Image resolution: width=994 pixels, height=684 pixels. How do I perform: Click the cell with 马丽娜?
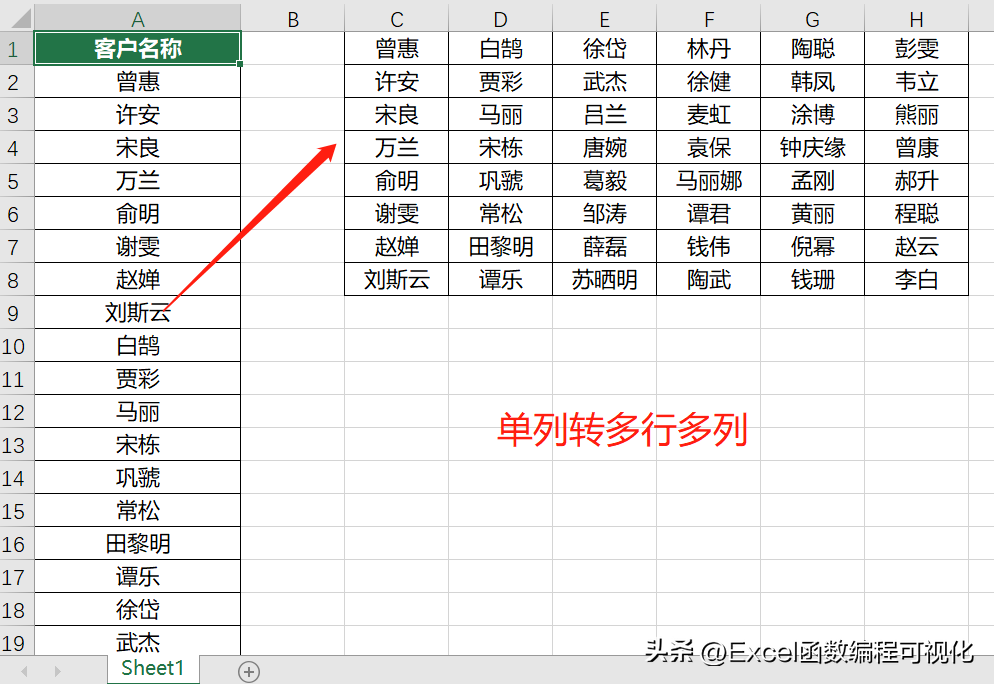tap(709, 181)
